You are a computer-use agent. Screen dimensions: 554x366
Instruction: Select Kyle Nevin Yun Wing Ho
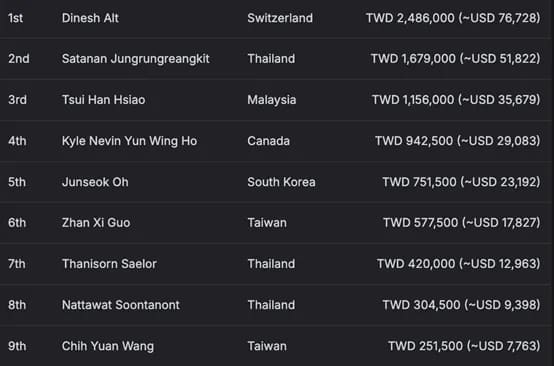(129, 141)
